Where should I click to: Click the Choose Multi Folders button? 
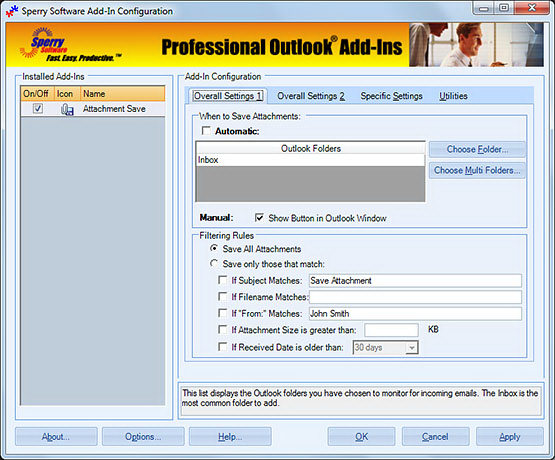point(477,170)
